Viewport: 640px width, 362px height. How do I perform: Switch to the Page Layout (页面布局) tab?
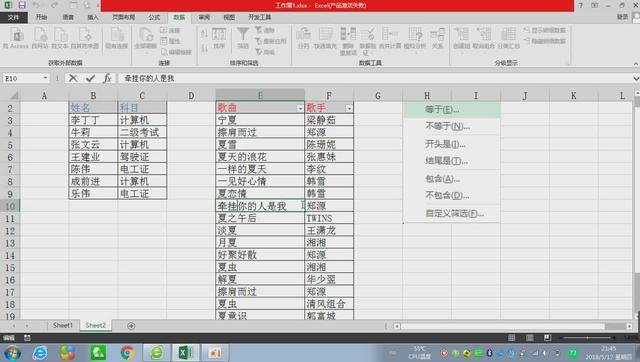click(x=123, y=17)
